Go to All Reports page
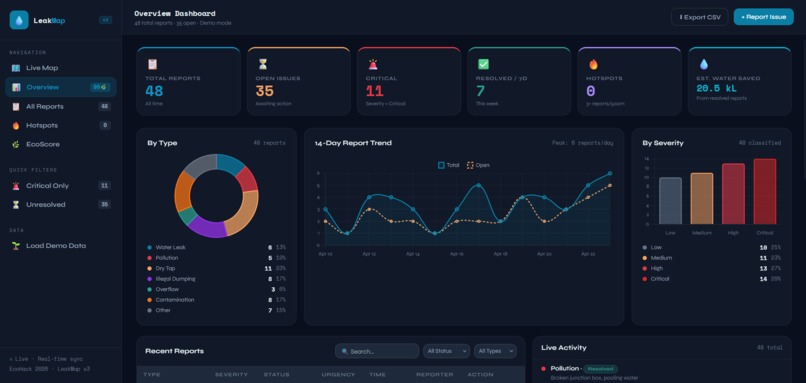806x383 pixels. tap(61, 106)
